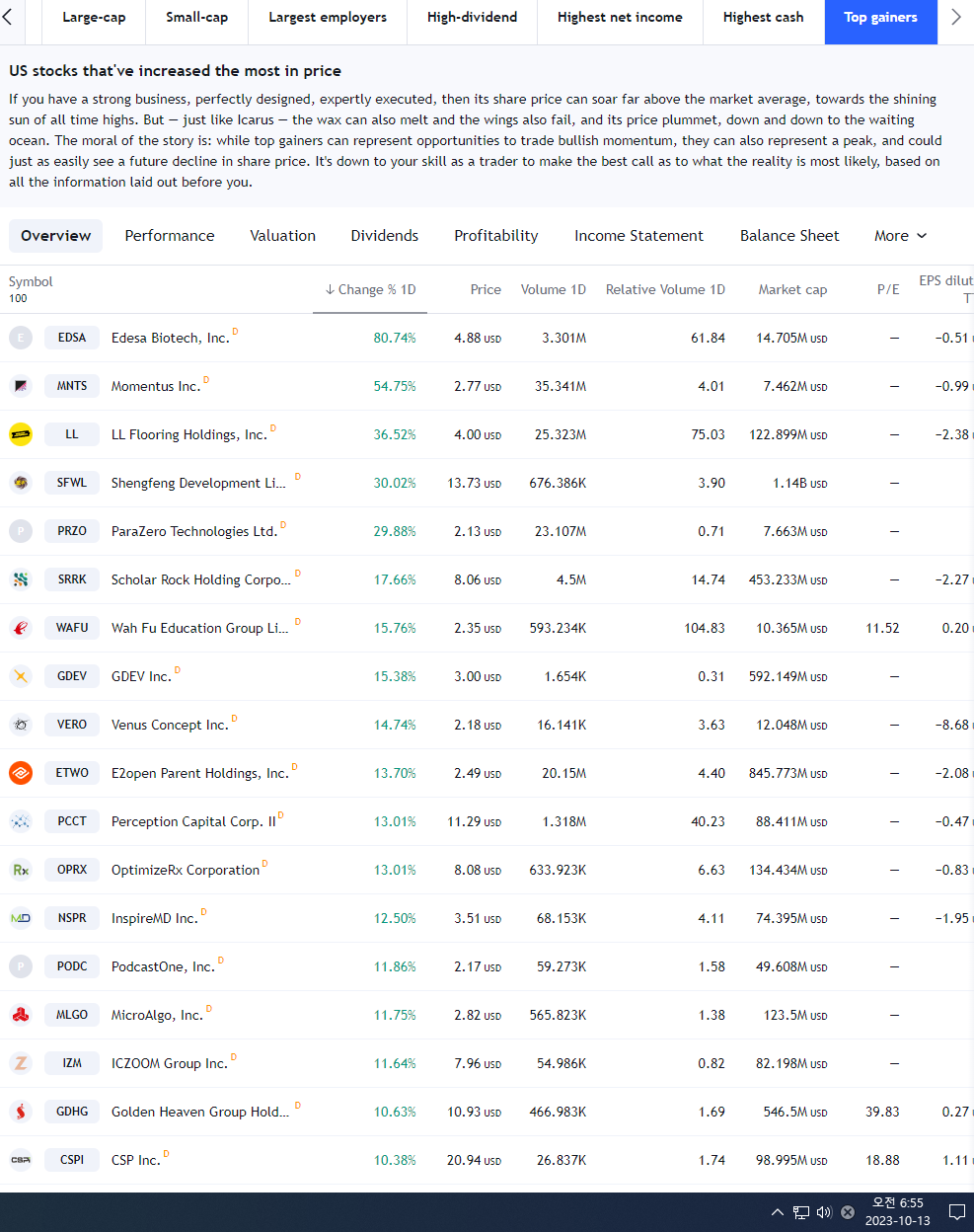Sort by the Market cap header
The width and height of the screenshot is (974, 1232).
(x=792, y=289)
